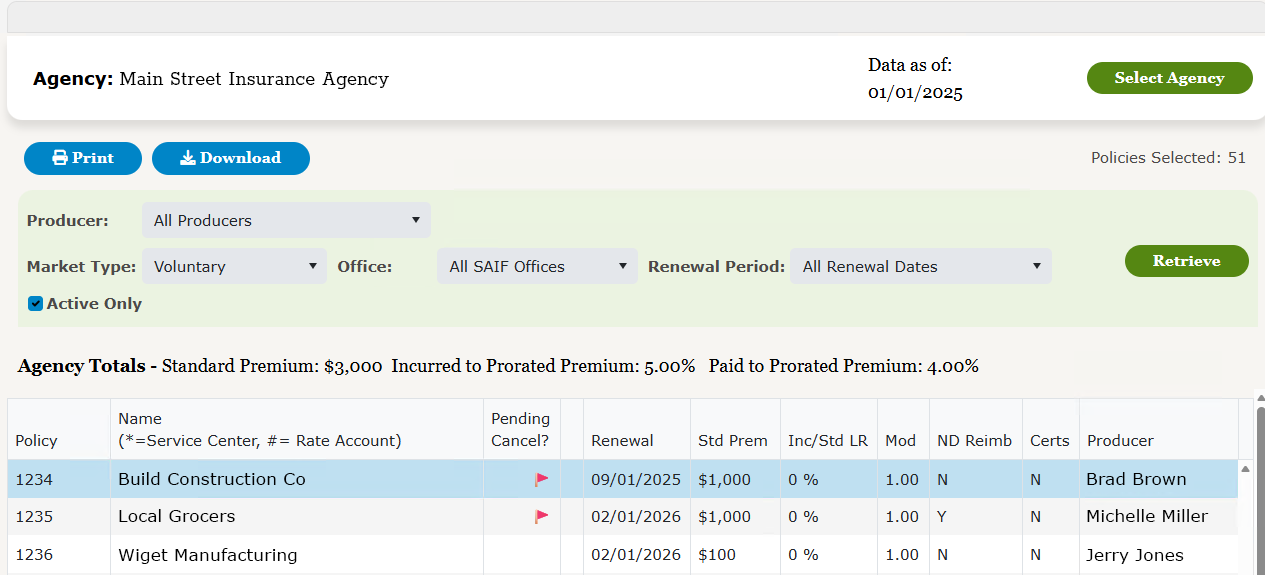Screen dimensions: 1265x575
Task: Open the Producer dropdown
Action: (286, 221)
